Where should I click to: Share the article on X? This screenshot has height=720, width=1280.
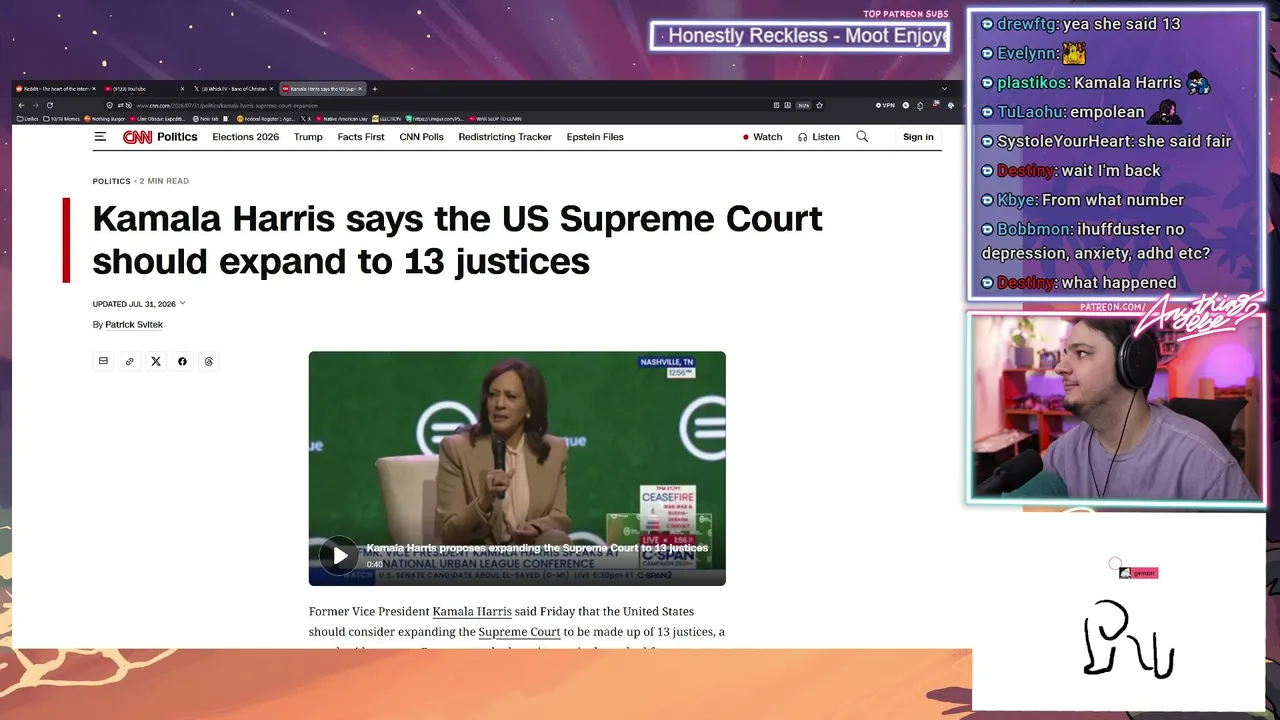pos(156,361)
